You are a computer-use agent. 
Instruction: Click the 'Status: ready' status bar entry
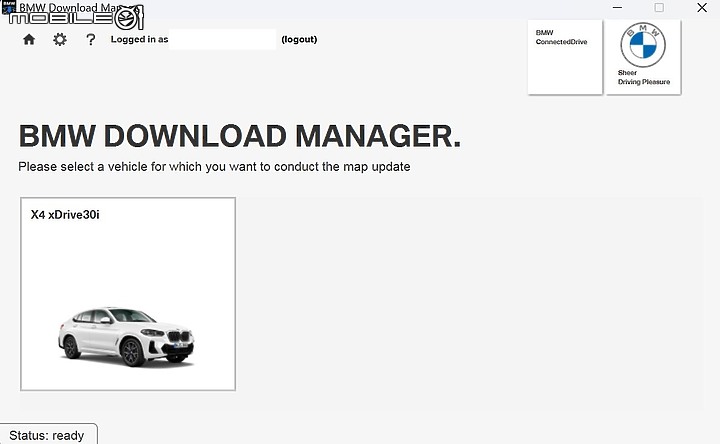pos(47,435)
